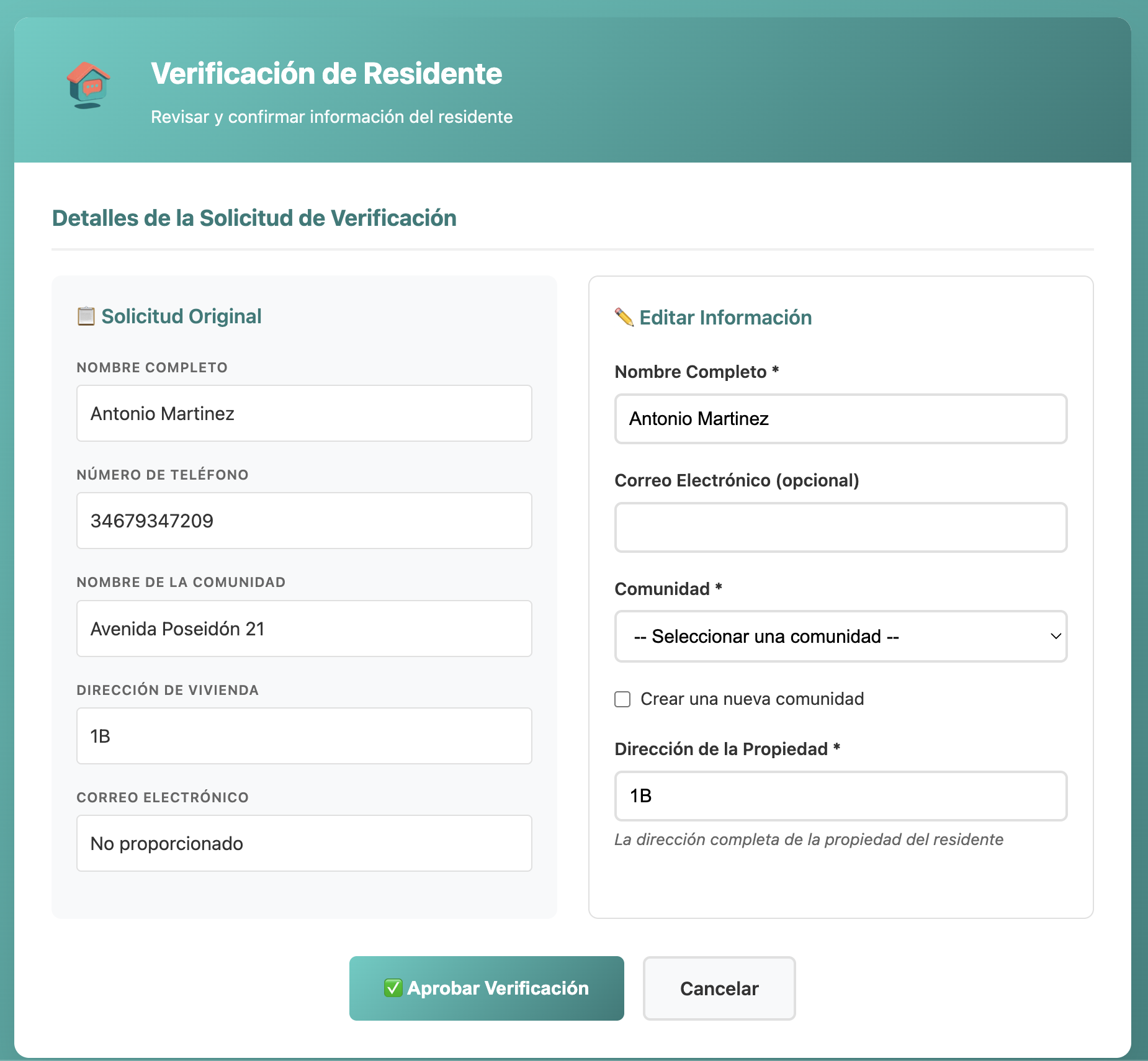Click the green checkmark on Aprobar Verificación

coord(393,988)
